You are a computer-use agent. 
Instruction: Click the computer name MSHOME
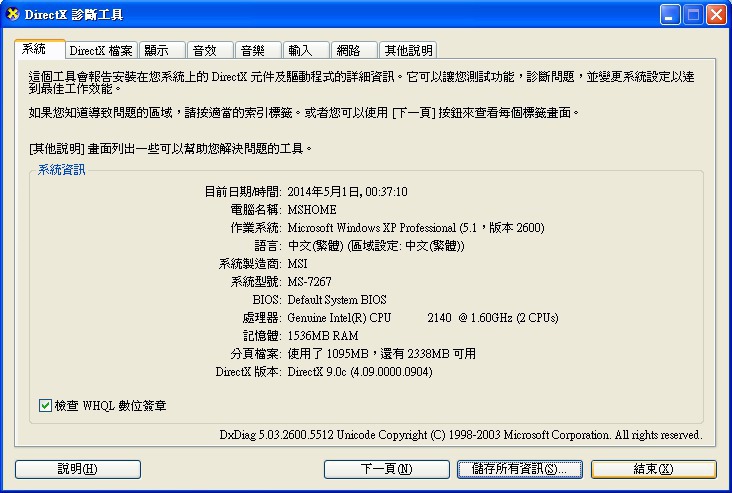(312, 210)
